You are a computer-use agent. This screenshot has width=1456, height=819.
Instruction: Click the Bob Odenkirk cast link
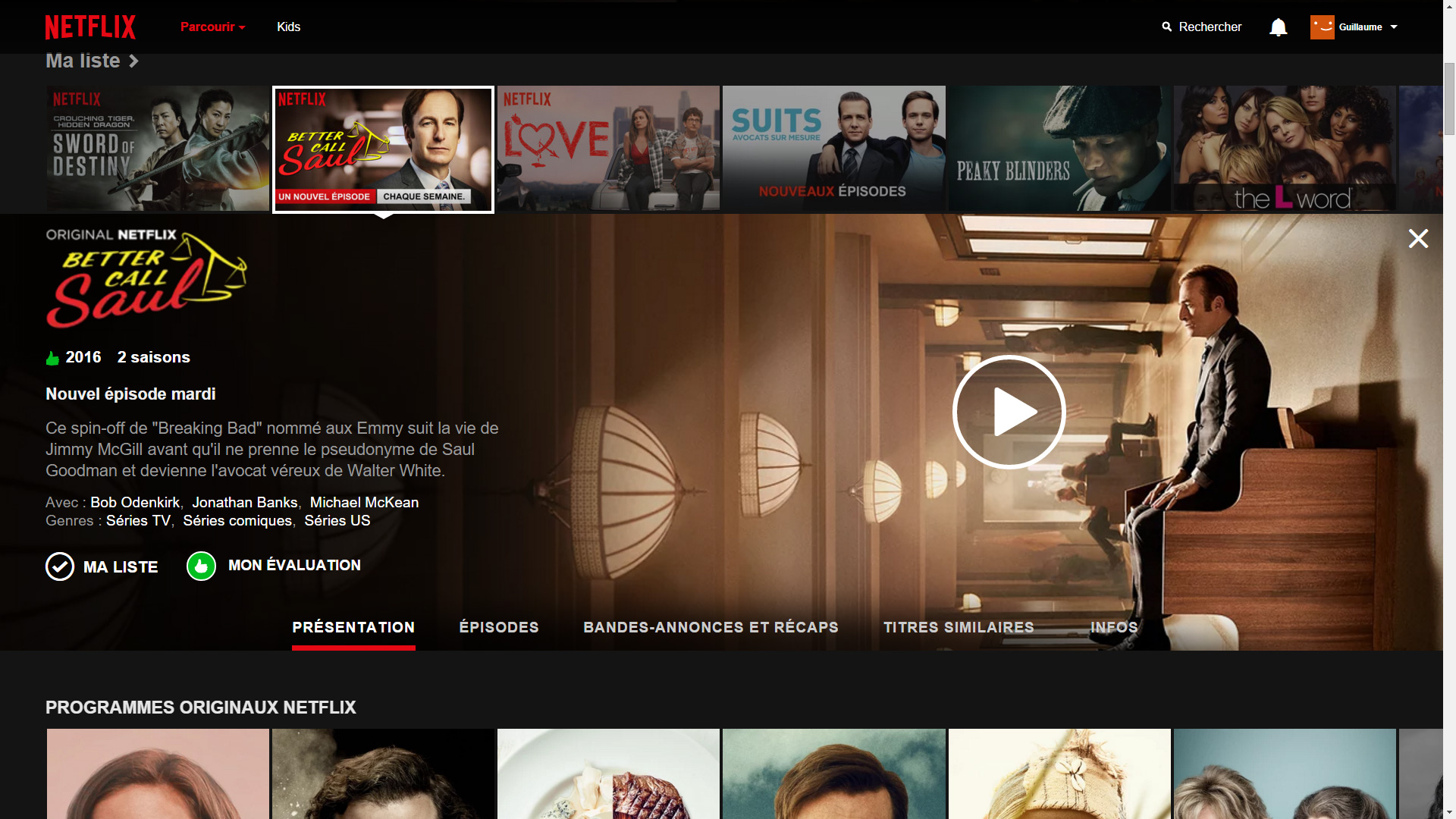coord(135,503)
